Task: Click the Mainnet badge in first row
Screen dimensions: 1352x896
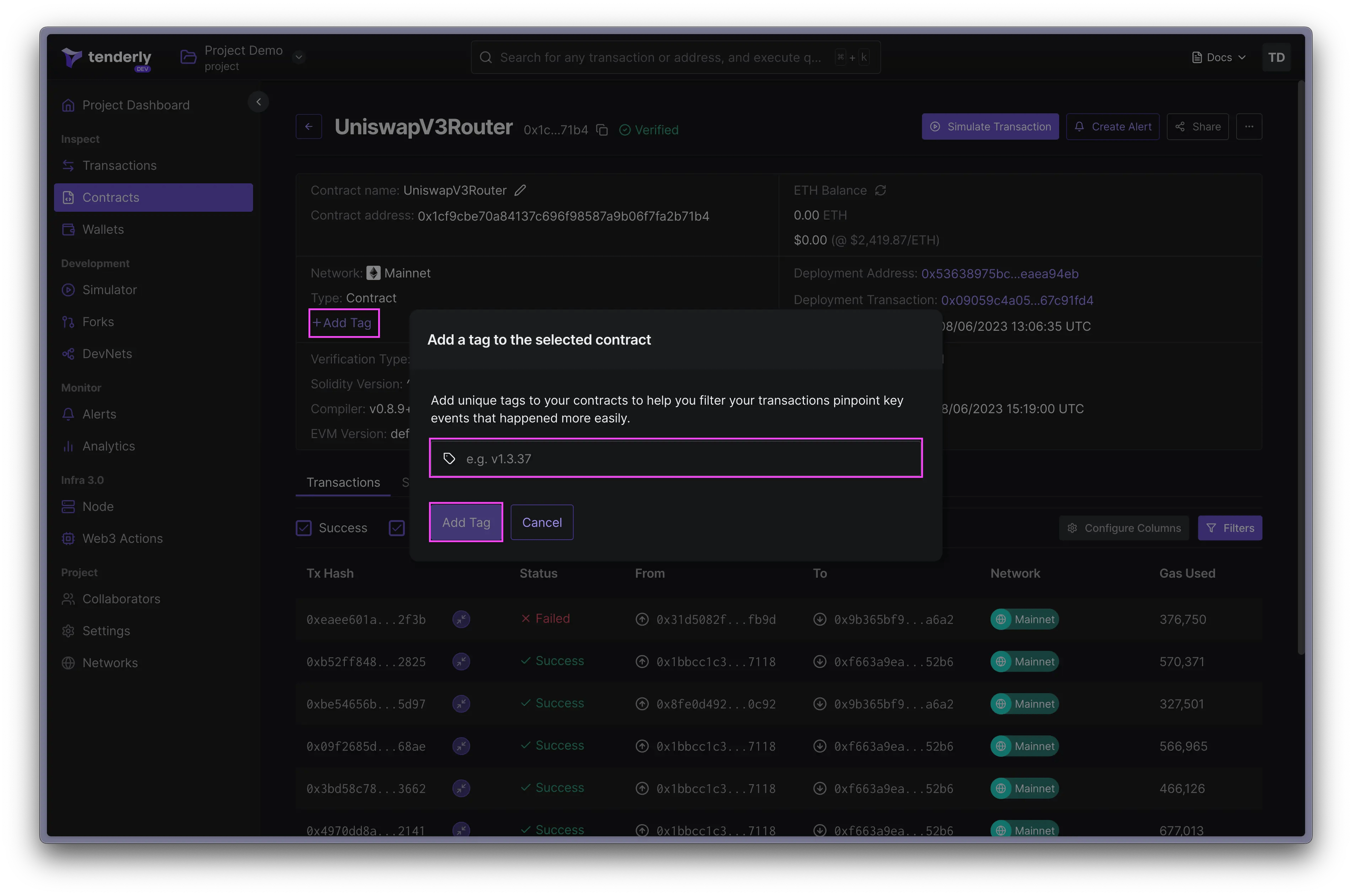Action: 1024,620
